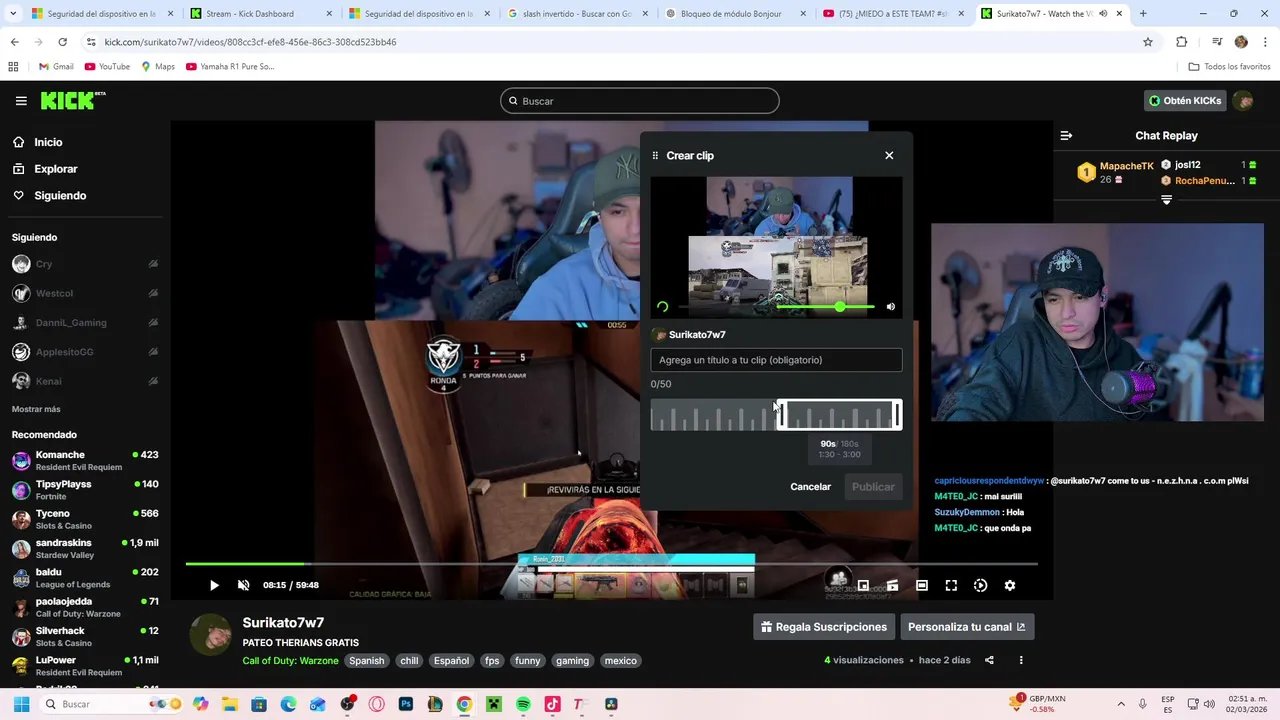Collapse the Chat Replay panel
The width and height of the screenshot is (1280, 720).
click(x=1066, y=135)
